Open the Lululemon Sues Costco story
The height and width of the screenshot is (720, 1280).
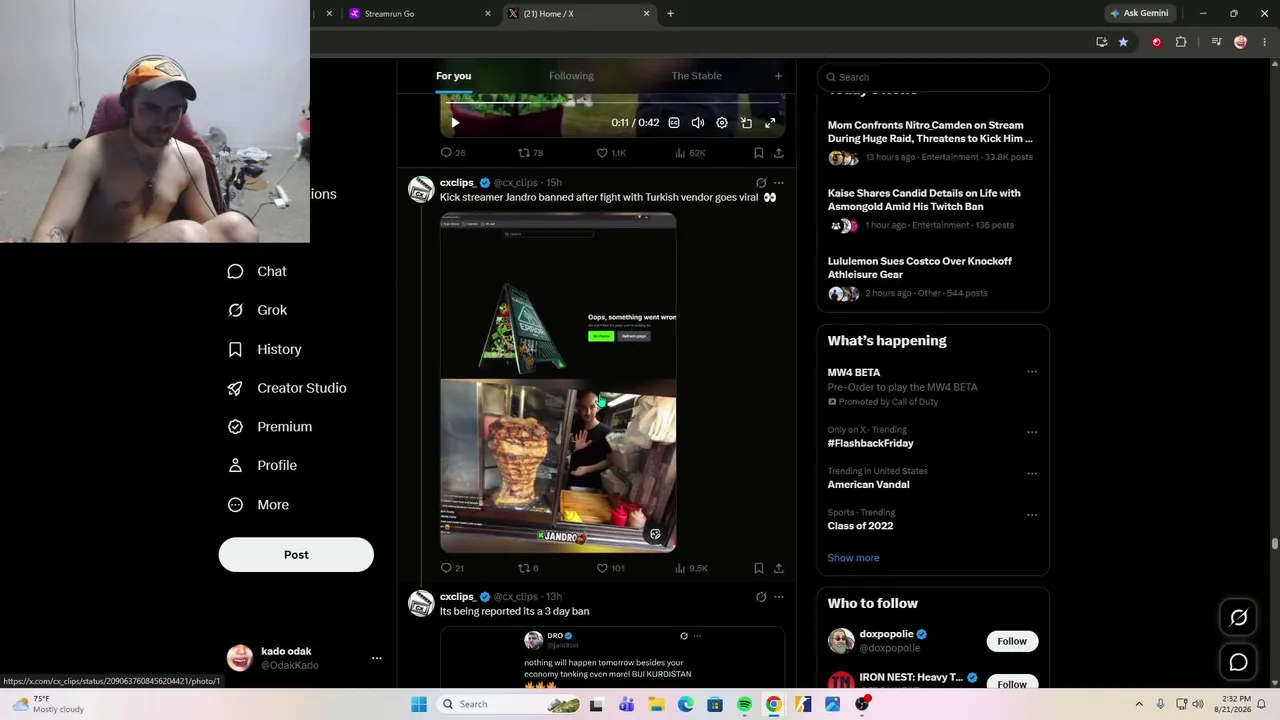932,276
